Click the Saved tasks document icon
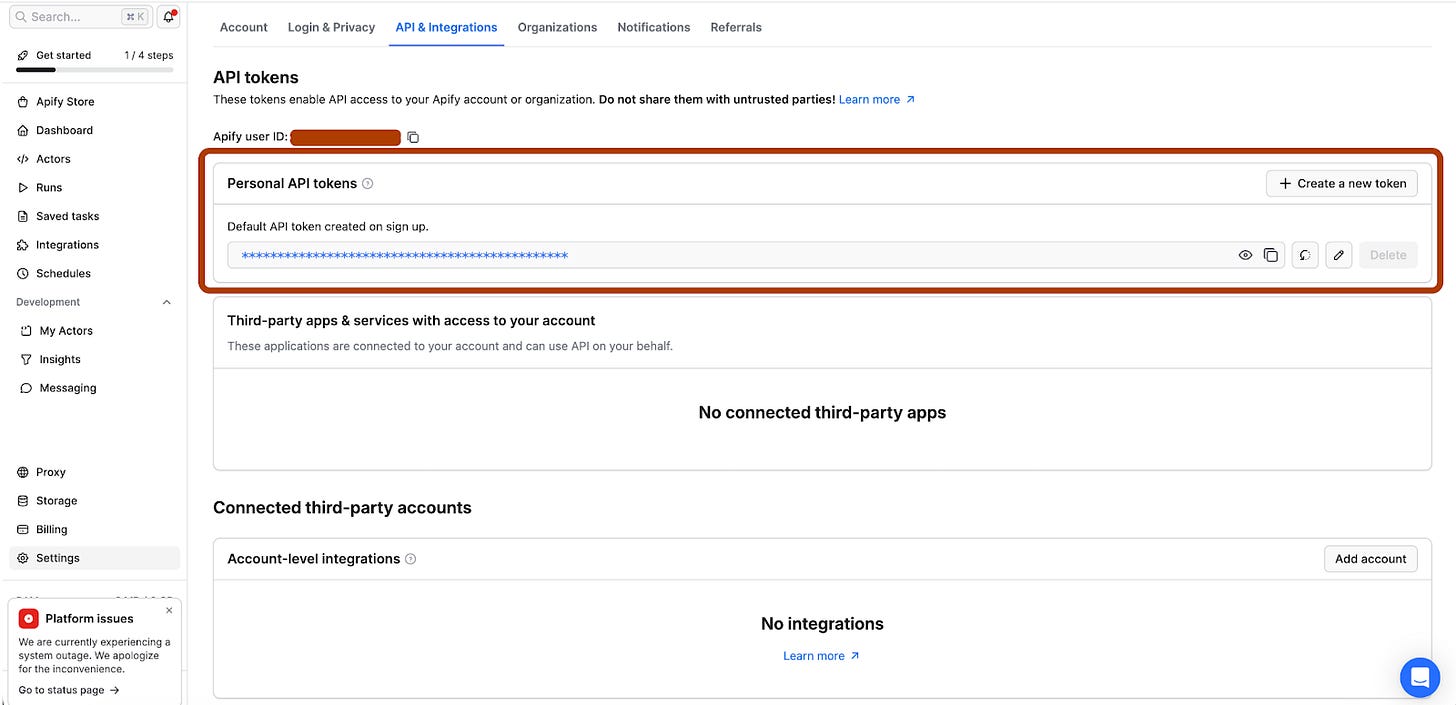The image size is (1456, 705). tap(24, 216)
